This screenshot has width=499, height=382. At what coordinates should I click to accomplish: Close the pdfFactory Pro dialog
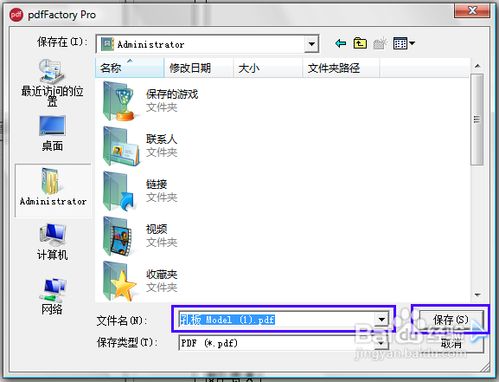click(472, 10)
